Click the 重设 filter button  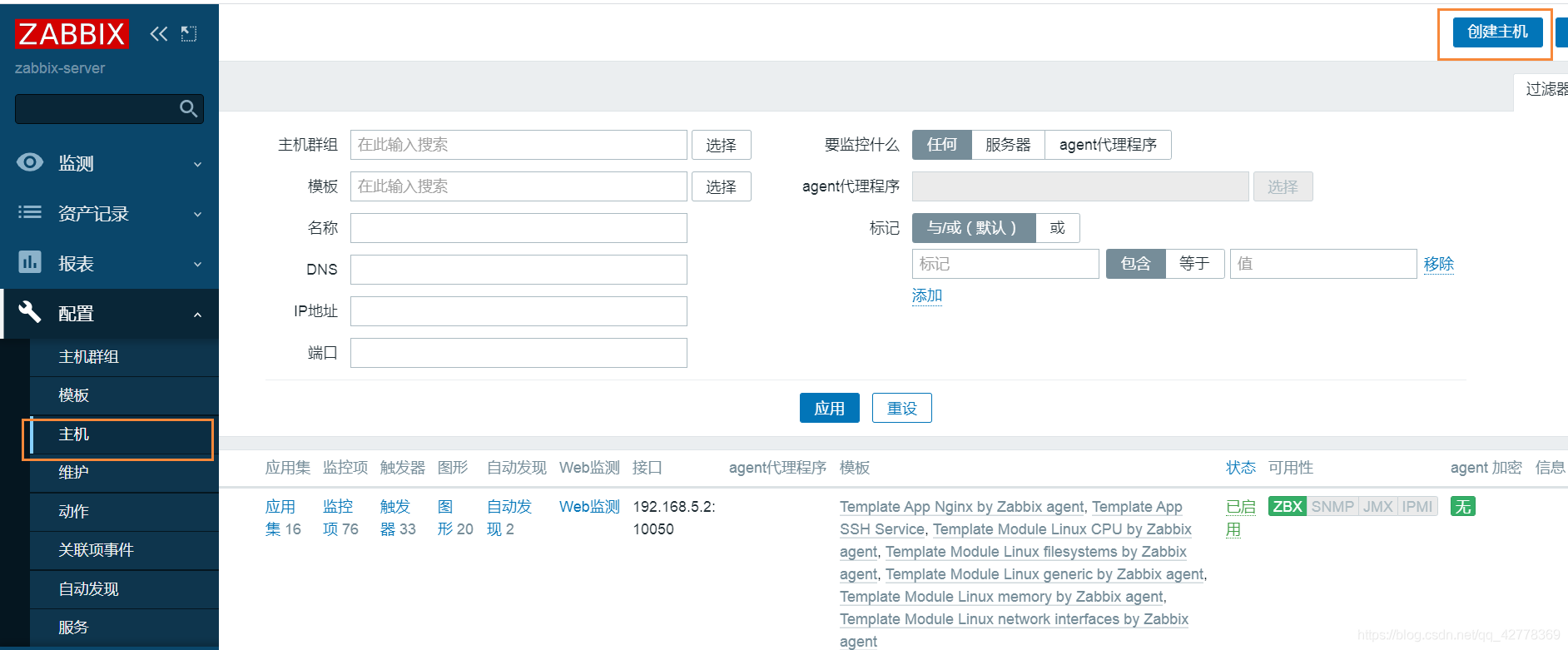tap(901, 408)
